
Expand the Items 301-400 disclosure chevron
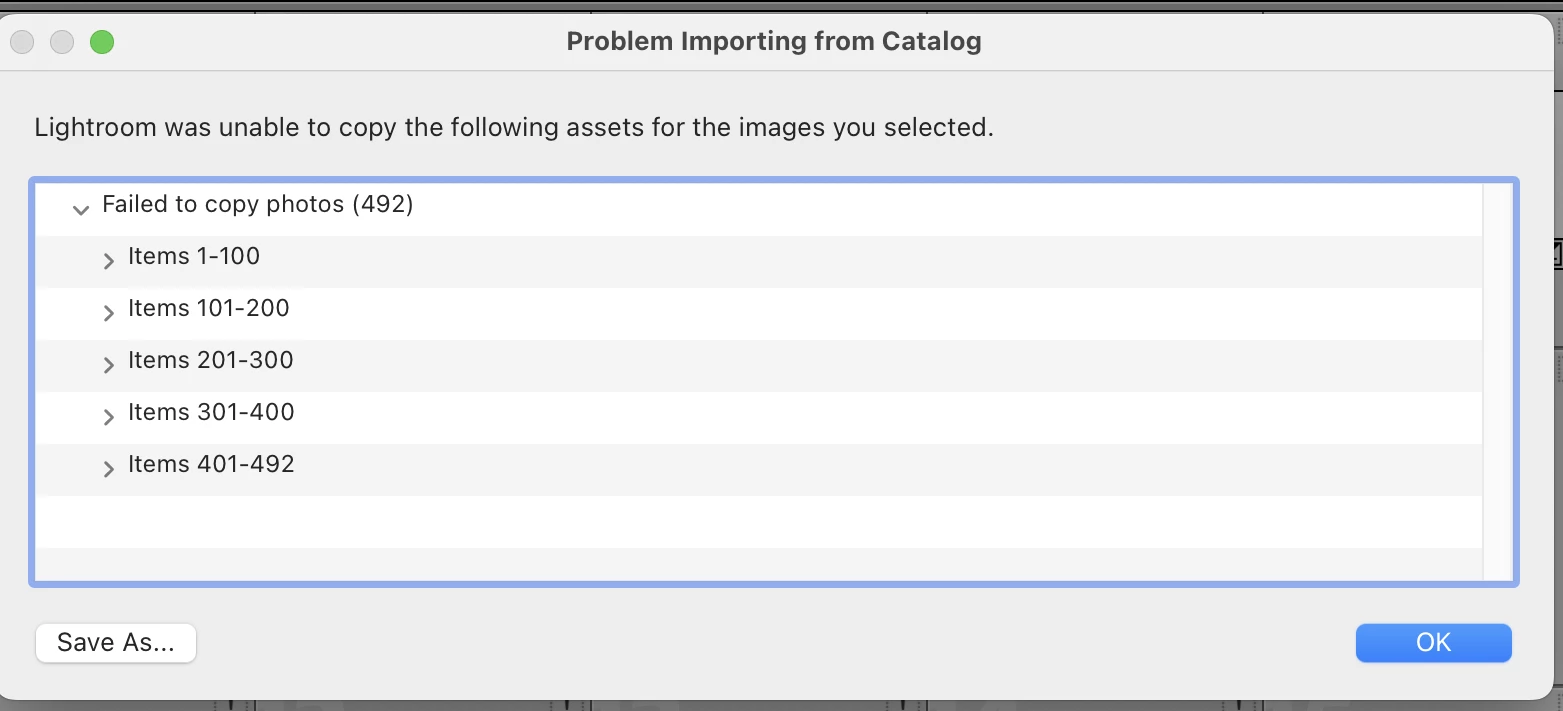pos(109,417)
